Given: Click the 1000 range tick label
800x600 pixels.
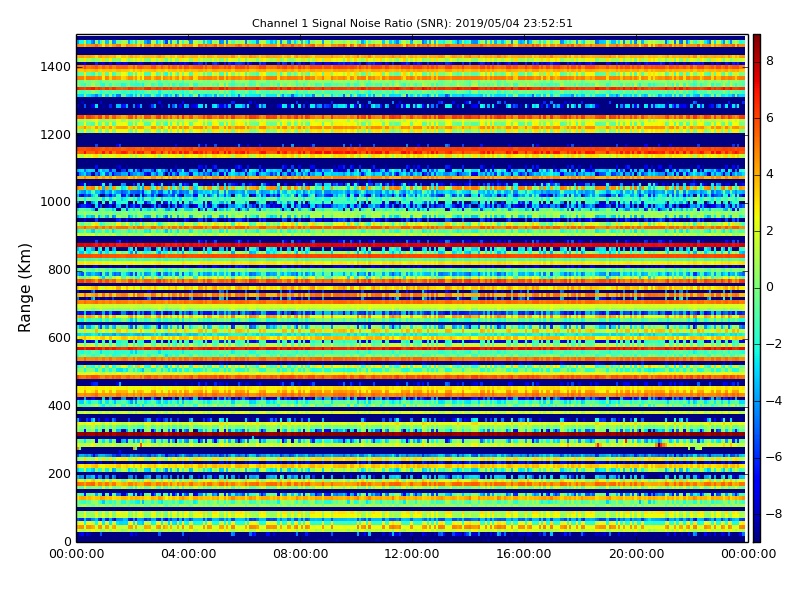Looking at the screenshot, I should (56, 202).
